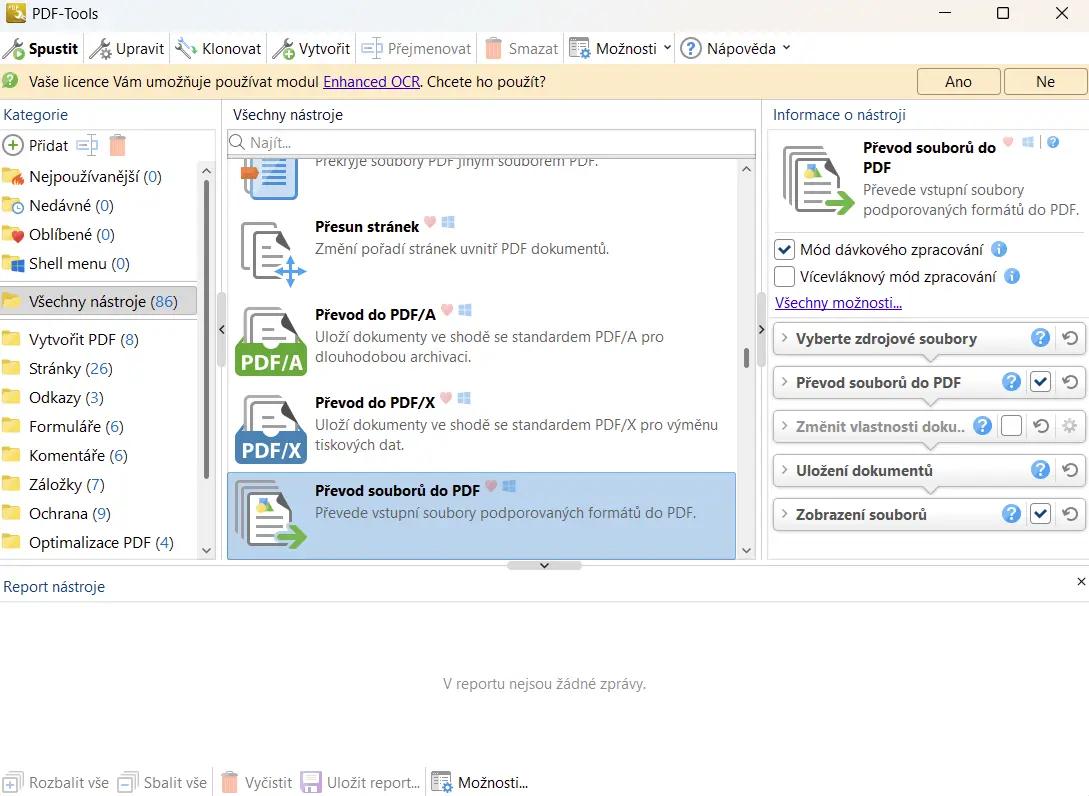
Task: Select the Všechny nástroje category
Action: click(99, 301)
